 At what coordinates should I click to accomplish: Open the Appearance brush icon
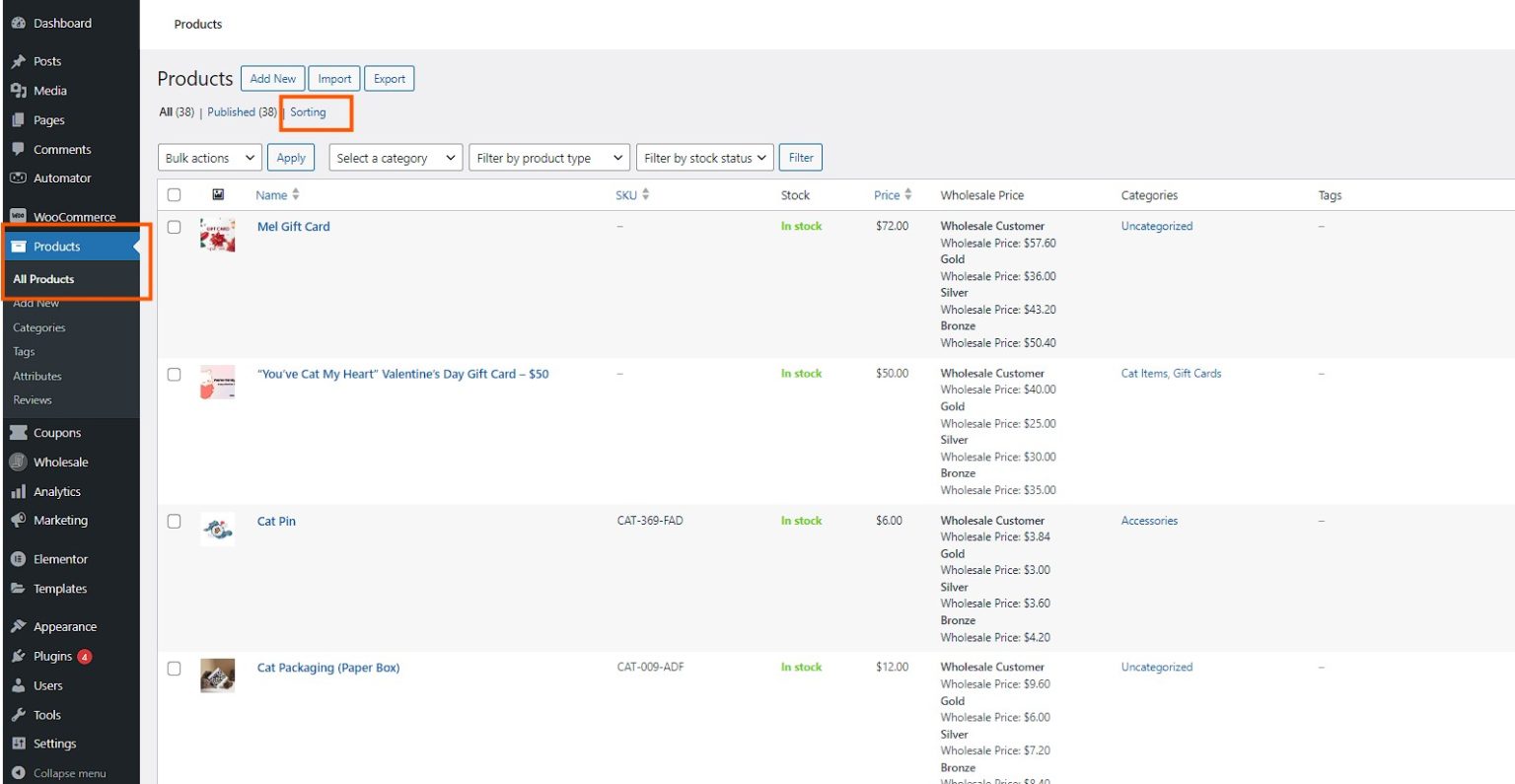coord(18,625)
